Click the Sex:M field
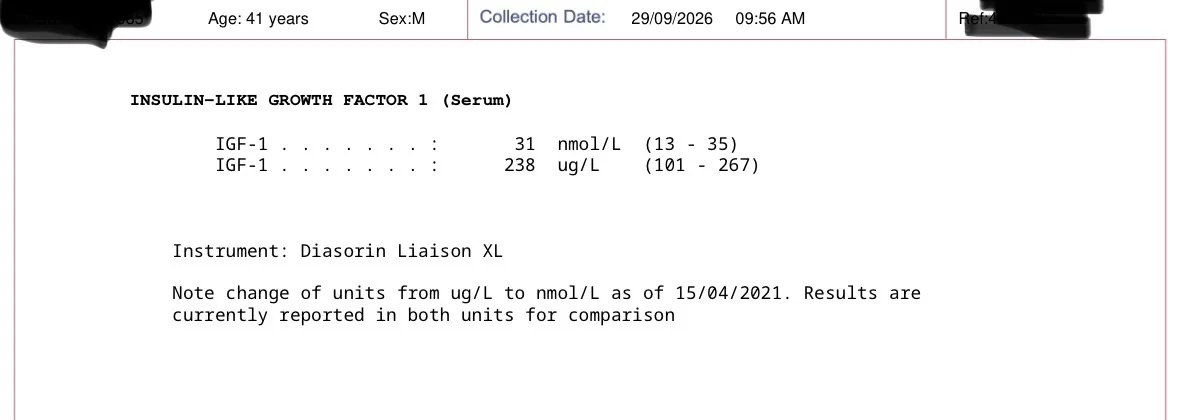1177x420 pixels. pos(402,19)
